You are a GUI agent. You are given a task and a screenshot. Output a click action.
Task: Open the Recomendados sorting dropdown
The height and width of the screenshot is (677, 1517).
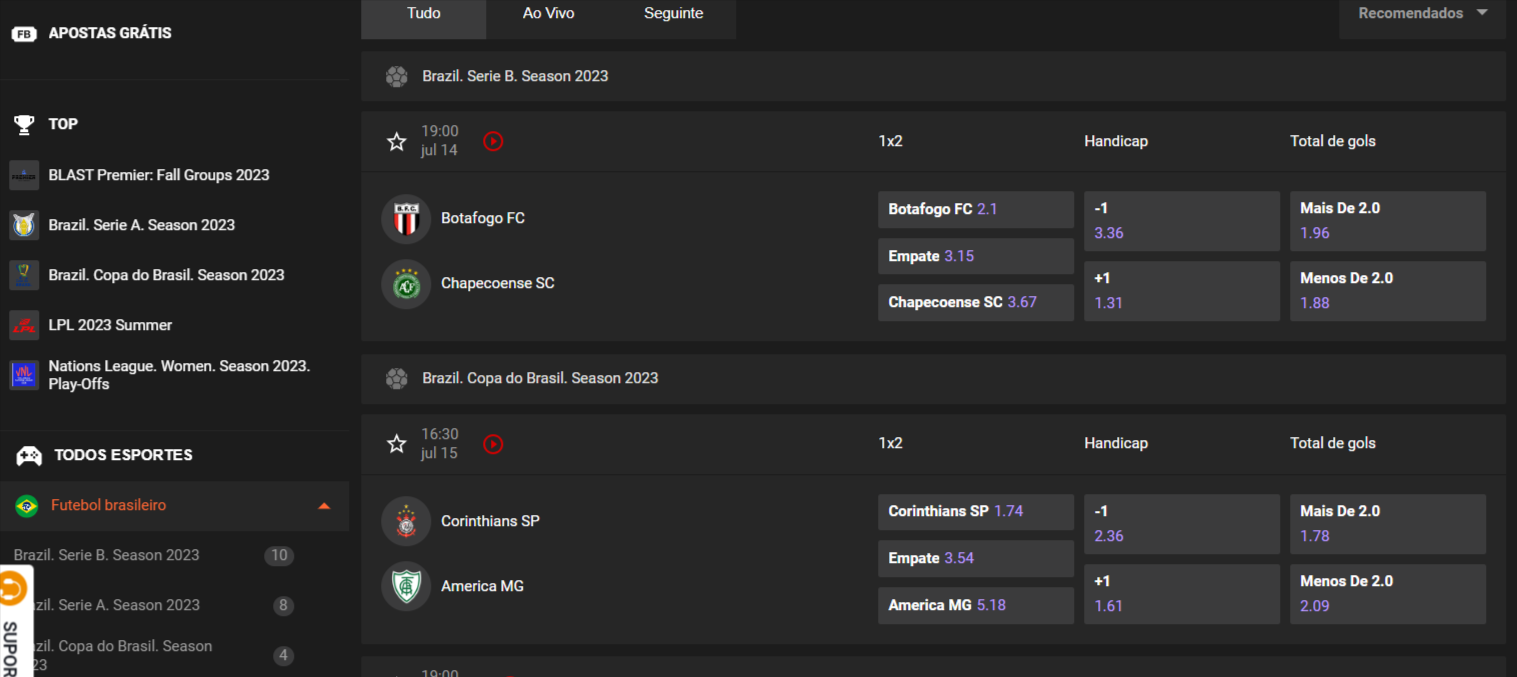(x=1422, y=14)
